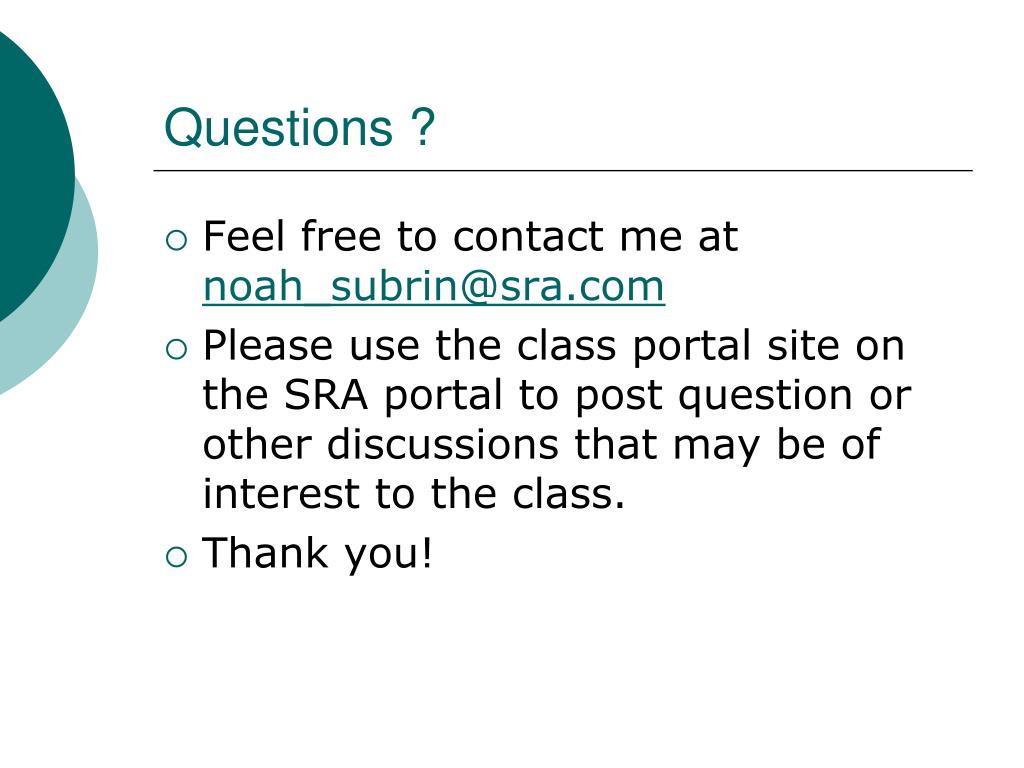1024x768 pixels.
Task: Click the horizontal divider line under the title
Action: click(563, 170)
